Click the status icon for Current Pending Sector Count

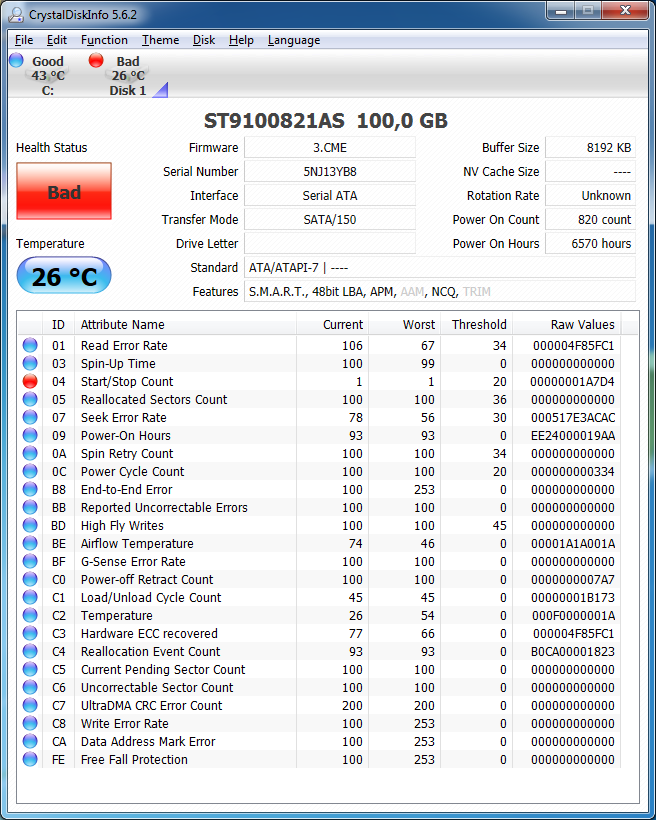(x=30, y=669)
